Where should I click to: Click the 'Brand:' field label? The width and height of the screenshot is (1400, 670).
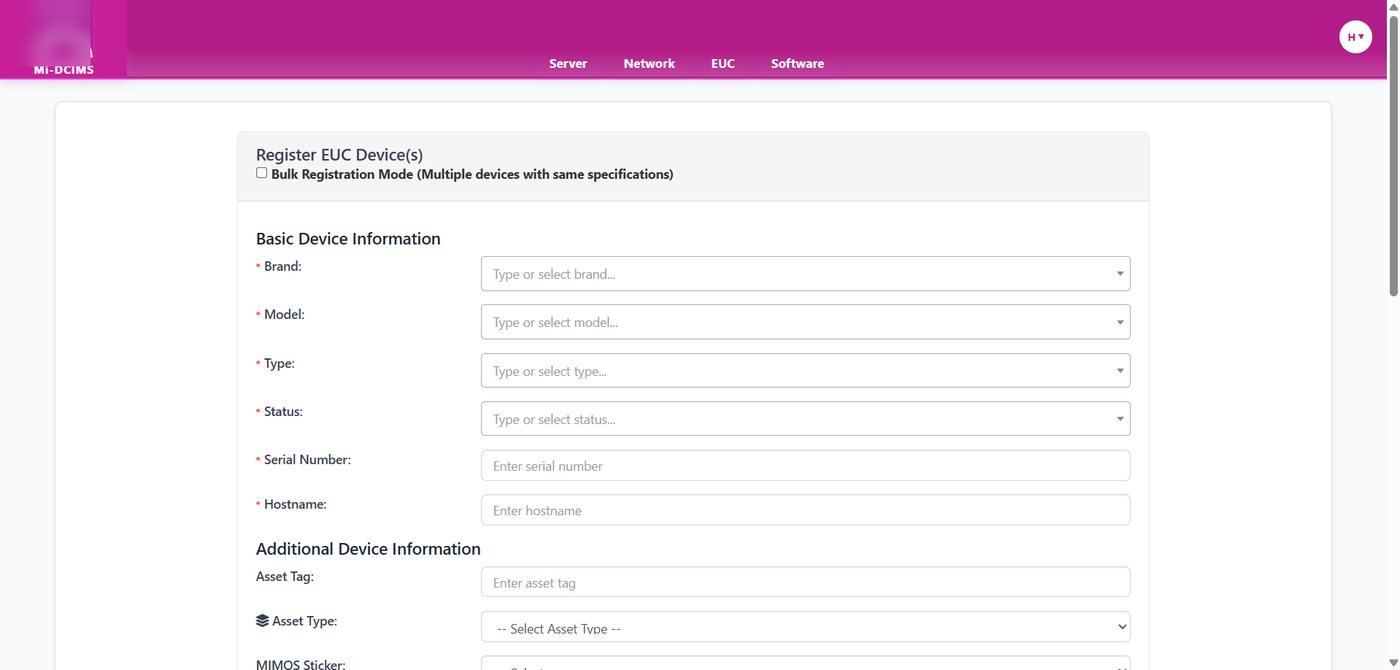[283, 267]
